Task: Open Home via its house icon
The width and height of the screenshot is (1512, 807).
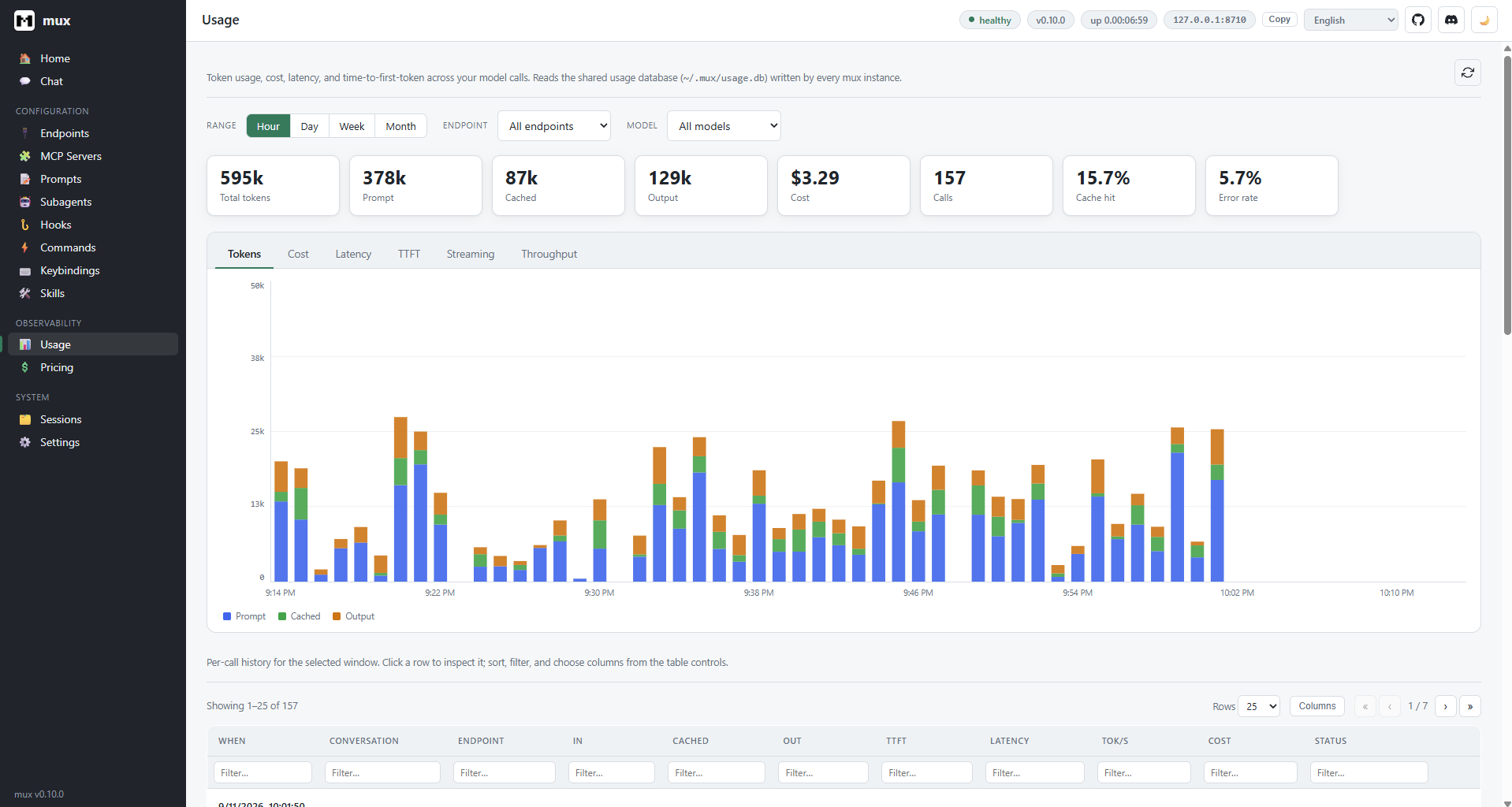Action: pyautogui.click(x=25, y=58)
